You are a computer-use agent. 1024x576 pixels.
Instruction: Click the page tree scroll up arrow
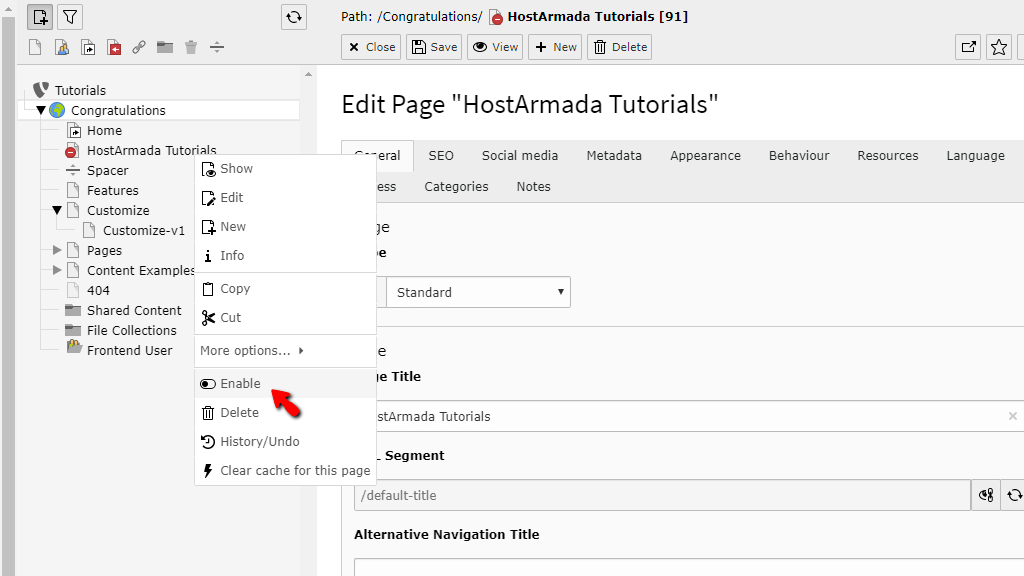pos(308,74)
